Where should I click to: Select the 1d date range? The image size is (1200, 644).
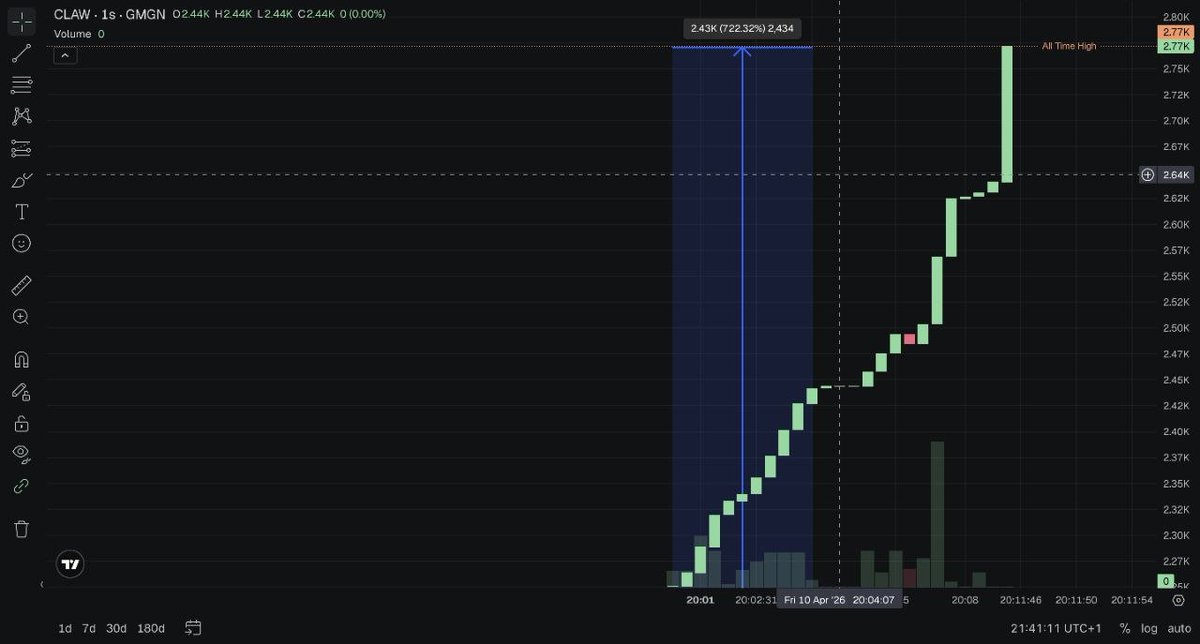pos(65,628)
